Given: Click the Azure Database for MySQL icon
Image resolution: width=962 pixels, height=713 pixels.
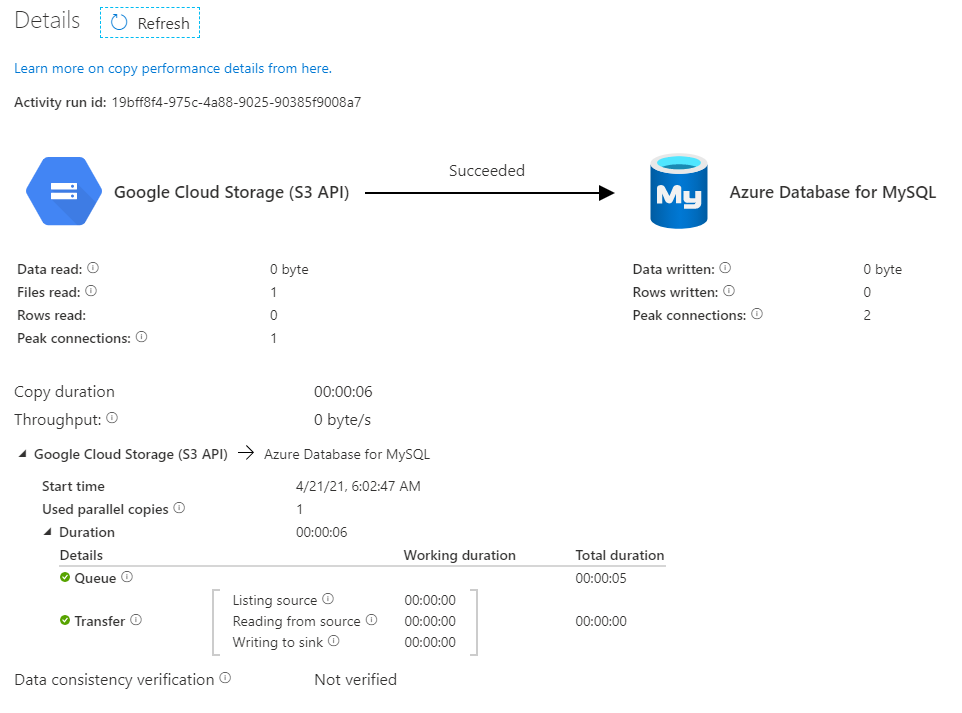Looking at the screenshot, I should [679, 191].
